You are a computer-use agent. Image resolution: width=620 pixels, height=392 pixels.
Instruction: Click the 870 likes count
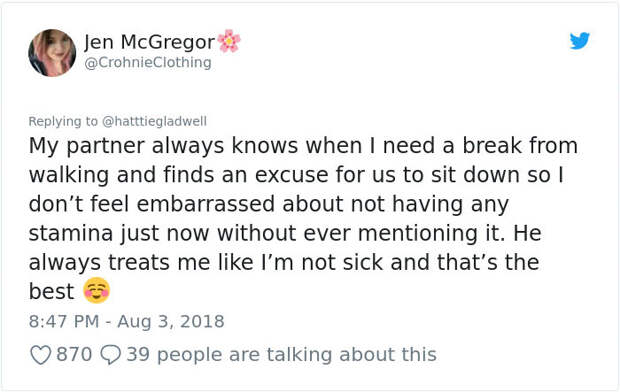point(74,354)
